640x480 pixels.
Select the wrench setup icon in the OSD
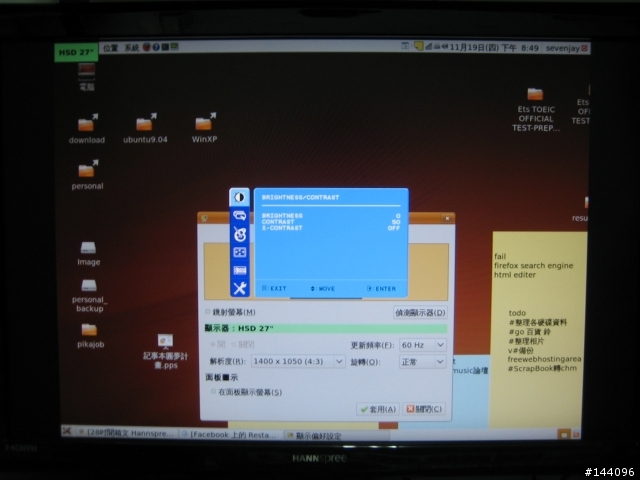click(x=240, y=288)
